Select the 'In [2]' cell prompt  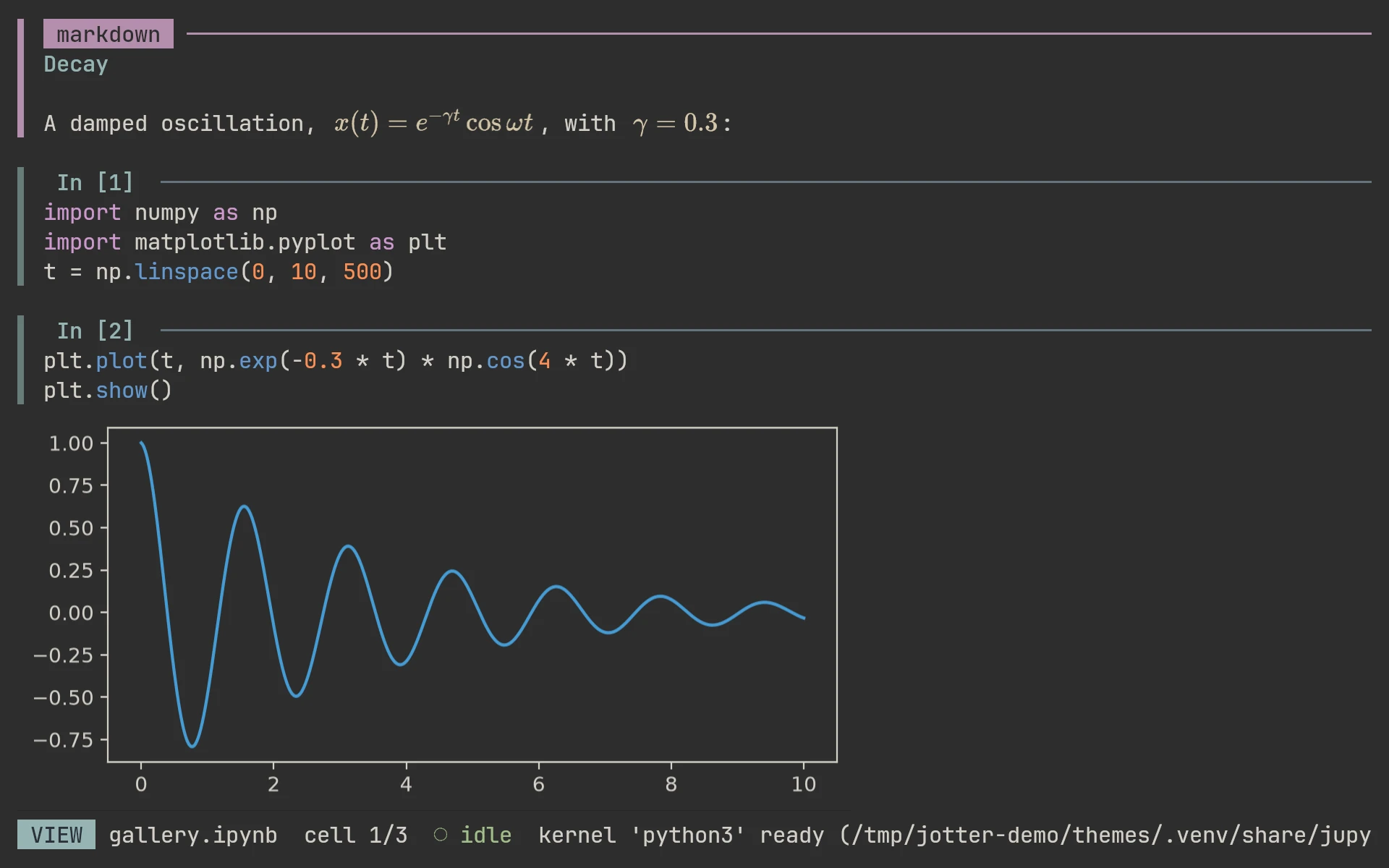[95, 331]
